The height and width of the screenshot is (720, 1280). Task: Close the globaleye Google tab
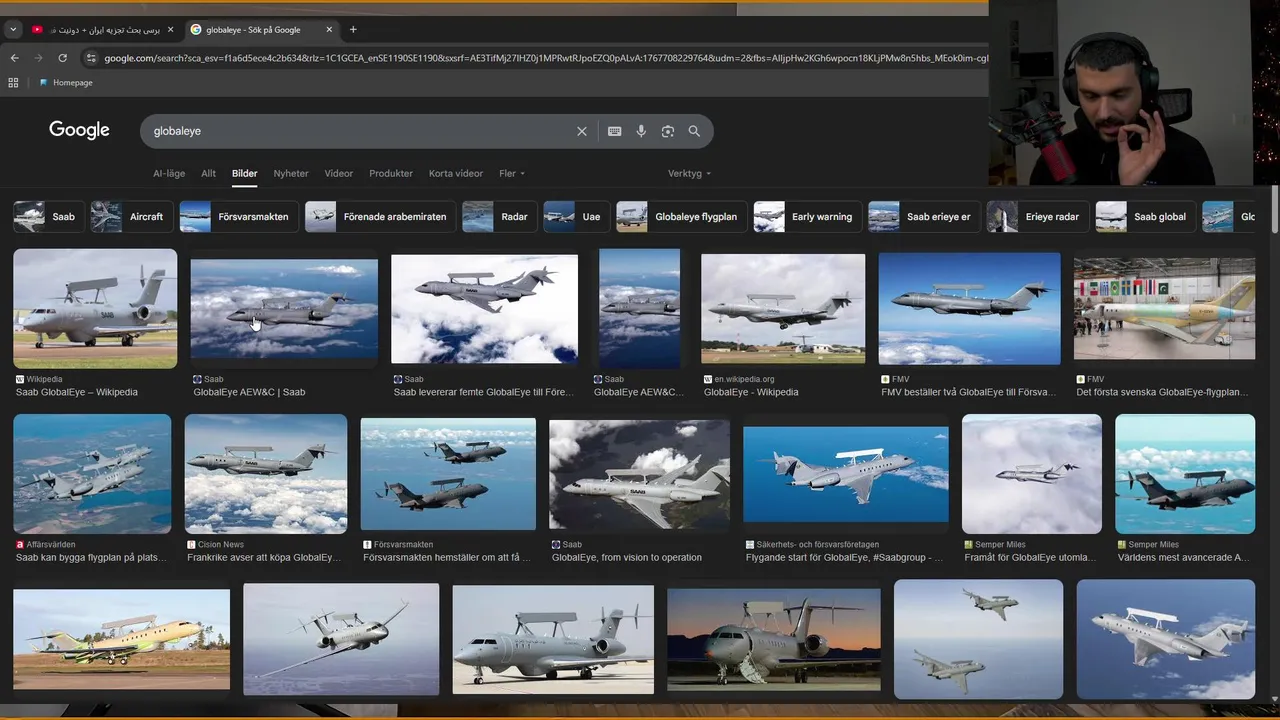pos(329,30)
